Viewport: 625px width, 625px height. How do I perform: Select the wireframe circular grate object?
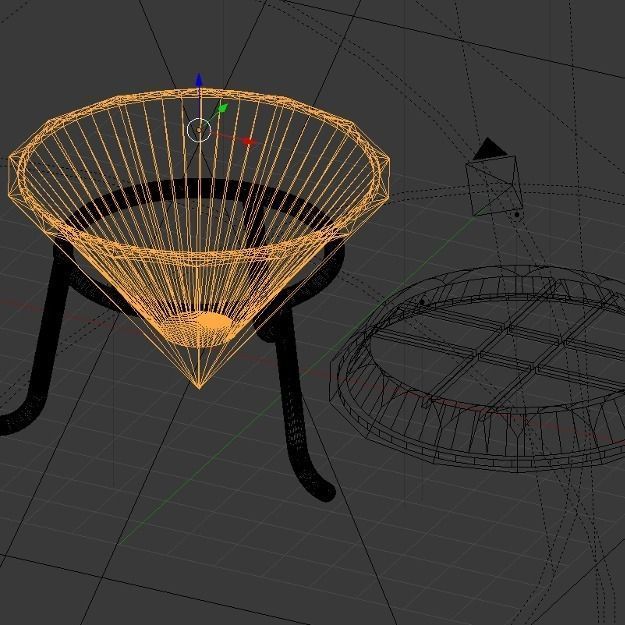point(478,369)
